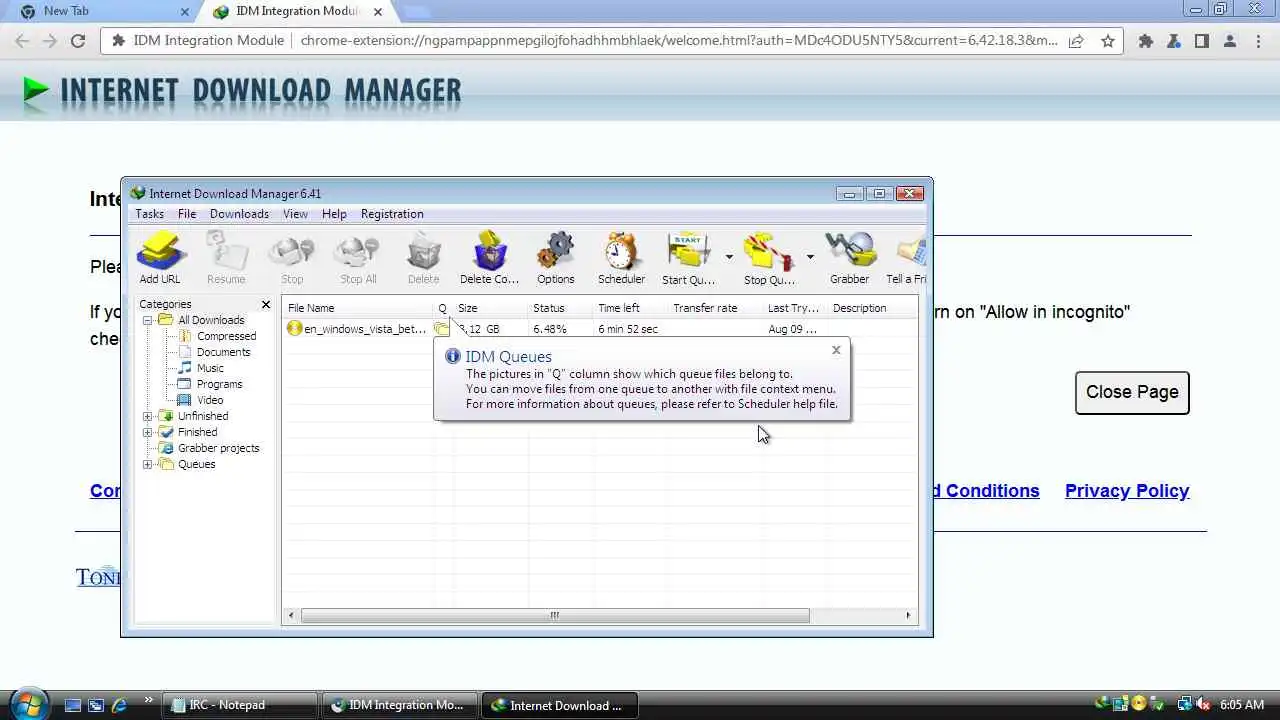The image size is (1280, 720).
Task: Sort by Last Try column header
Action: coord(795,308)
